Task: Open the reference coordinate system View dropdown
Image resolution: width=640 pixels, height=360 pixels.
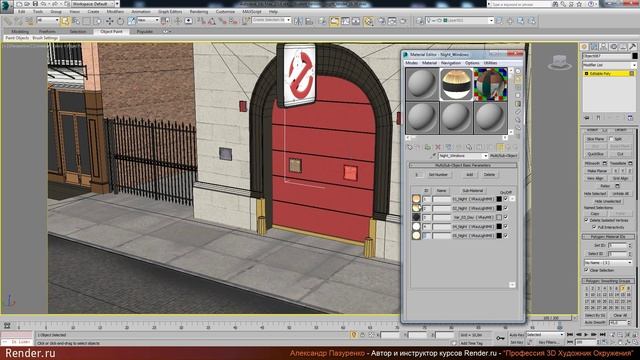Action: click(x=148, y=20)
